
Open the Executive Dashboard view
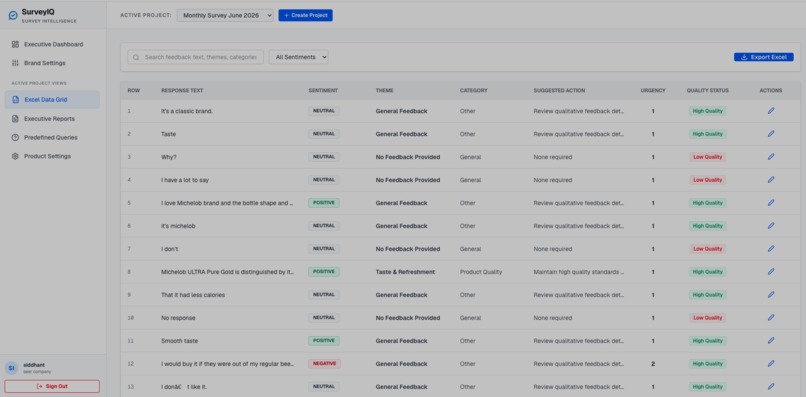tap(52, 44)
